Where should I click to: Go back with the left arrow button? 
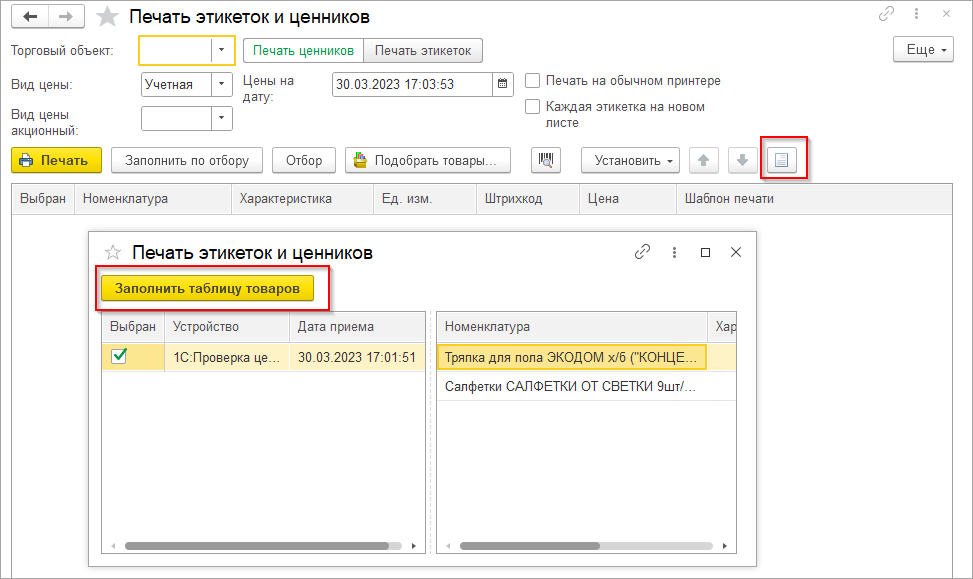tap(30, 17)
